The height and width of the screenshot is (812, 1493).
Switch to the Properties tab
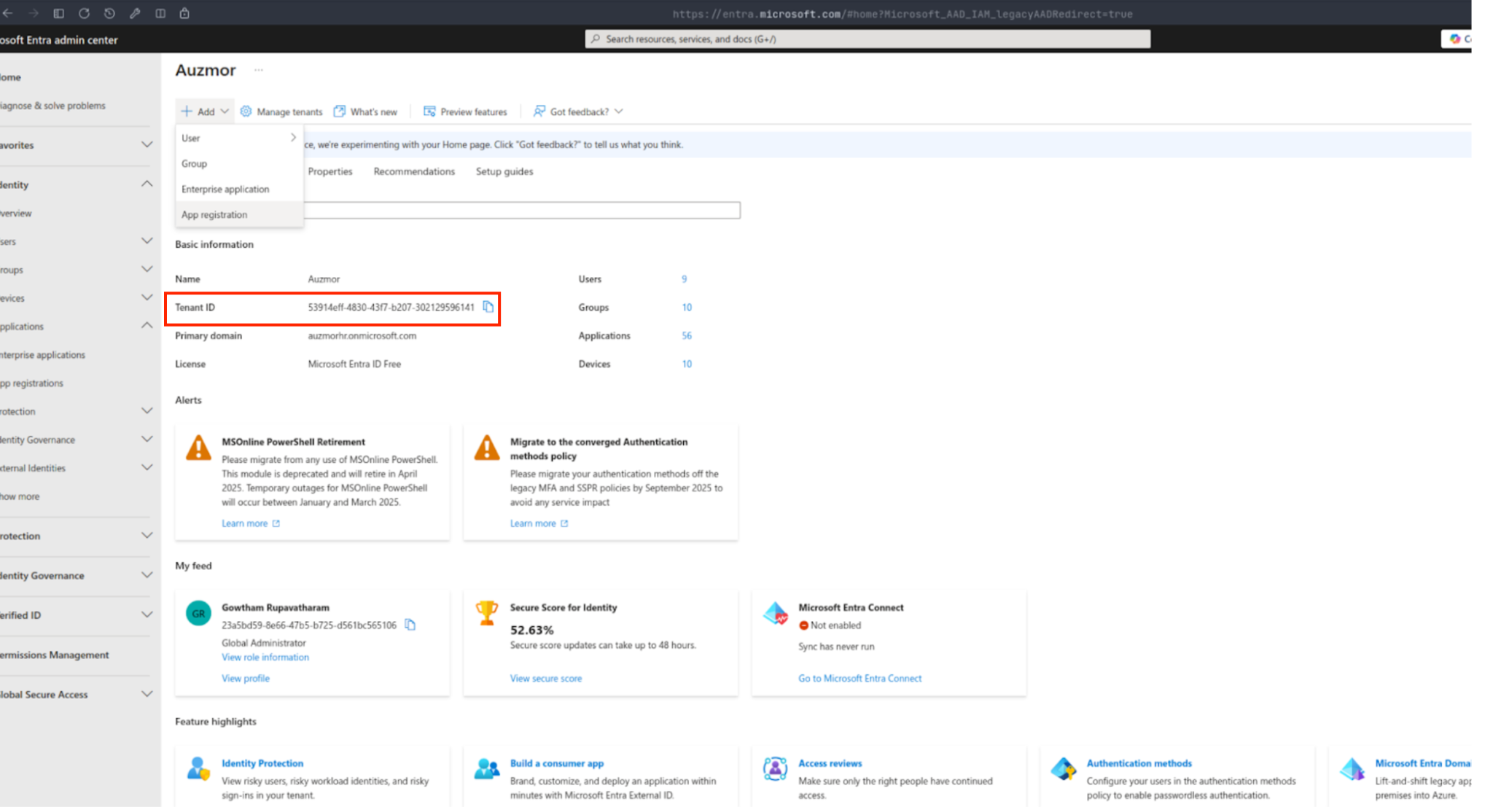(330, 171)
